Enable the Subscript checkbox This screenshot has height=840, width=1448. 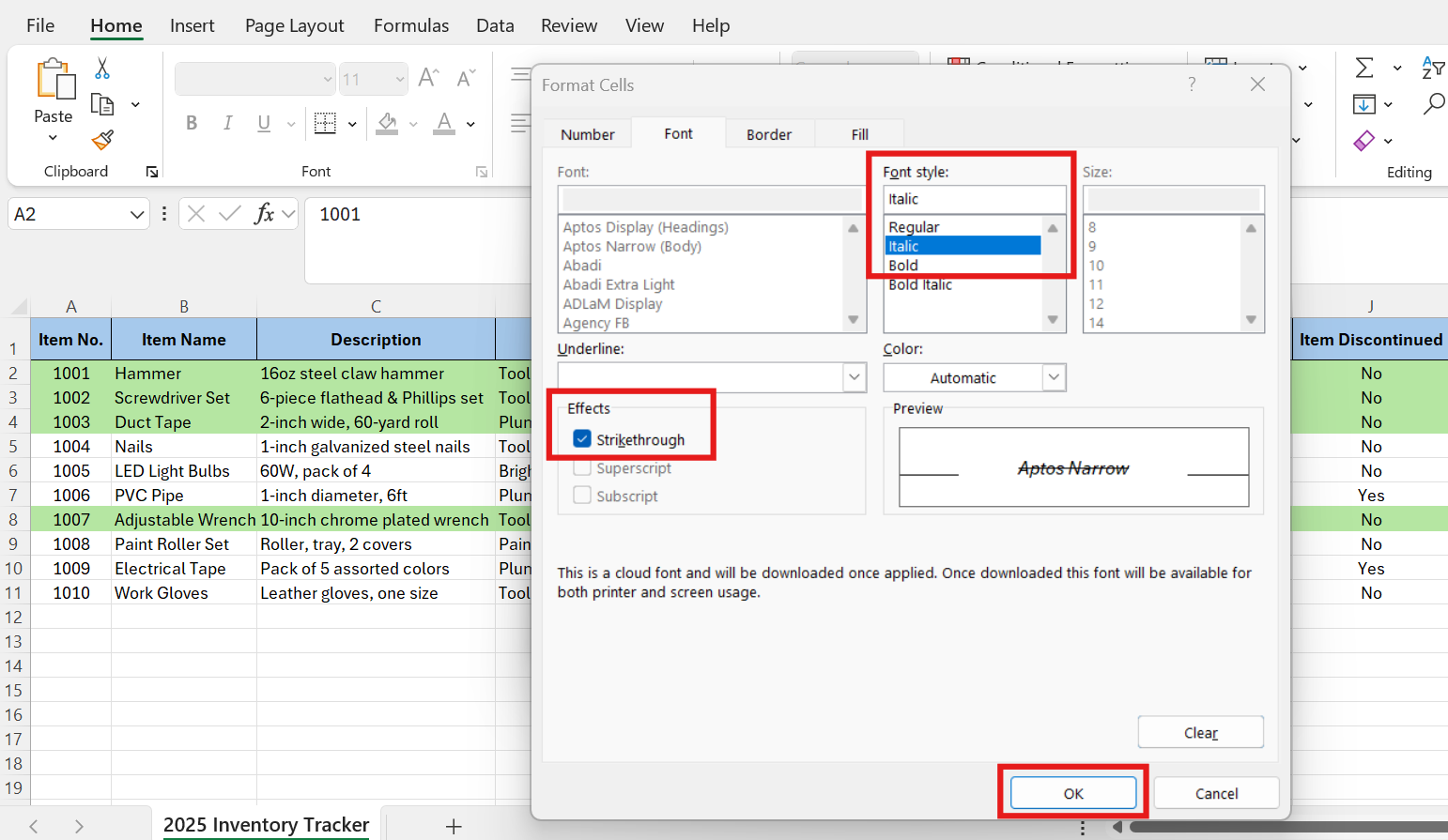tap(582, 496)
